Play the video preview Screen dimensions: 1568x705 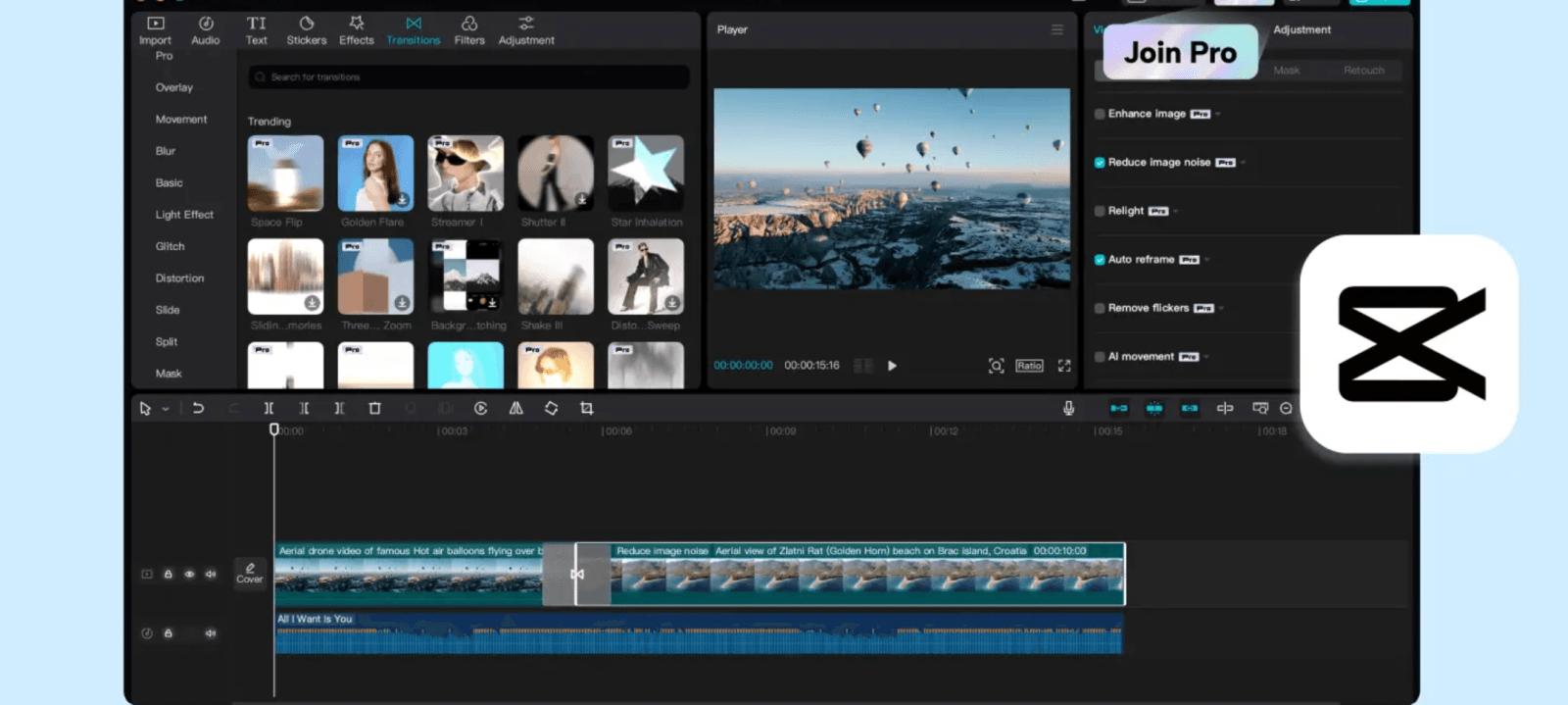pos(892,366)
